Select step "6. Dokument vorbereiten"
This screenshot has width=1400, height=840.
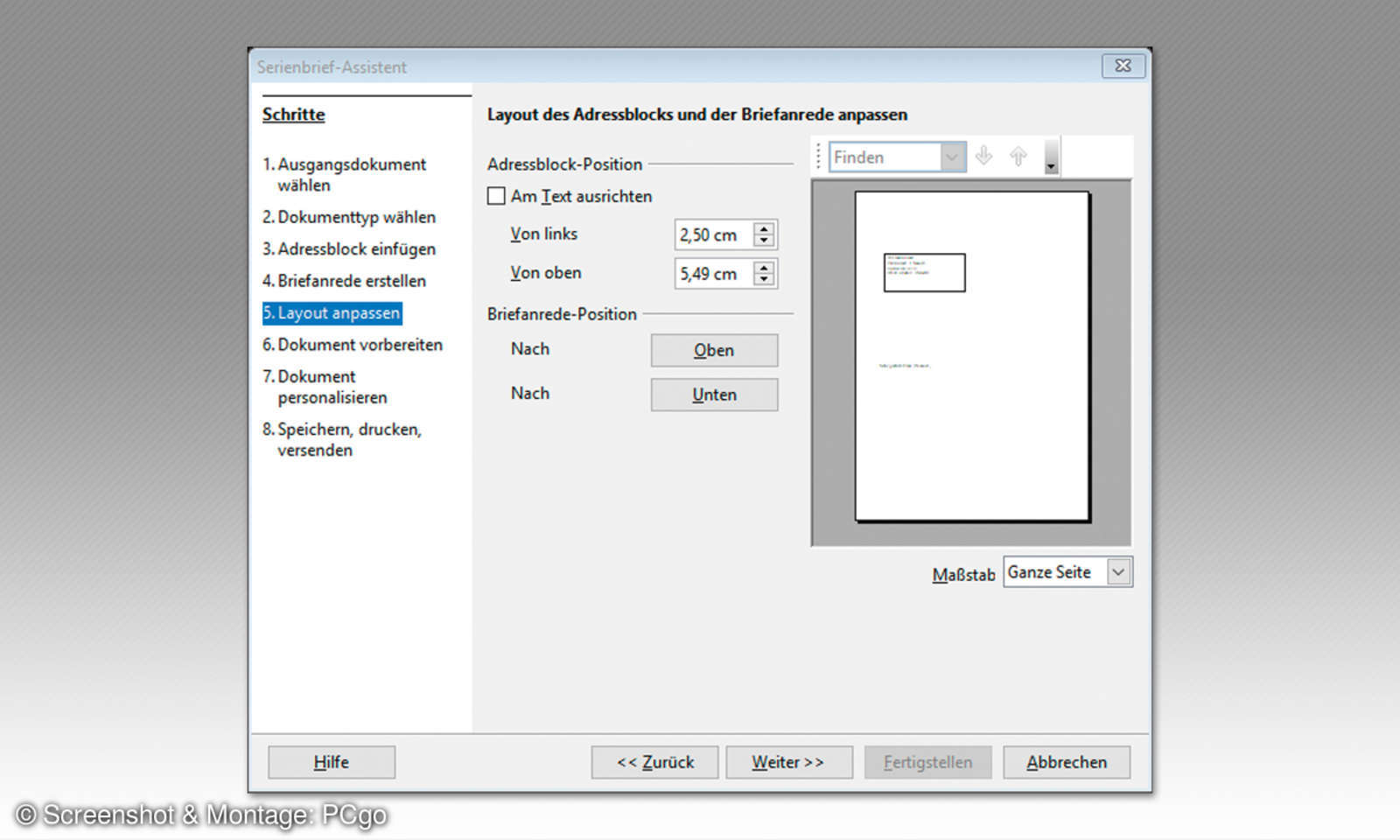(352, 345)
